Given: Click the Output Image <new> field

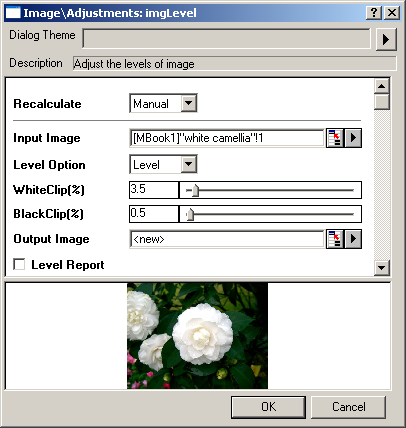Looking at the screenshot, I should (x=227, y=239).
